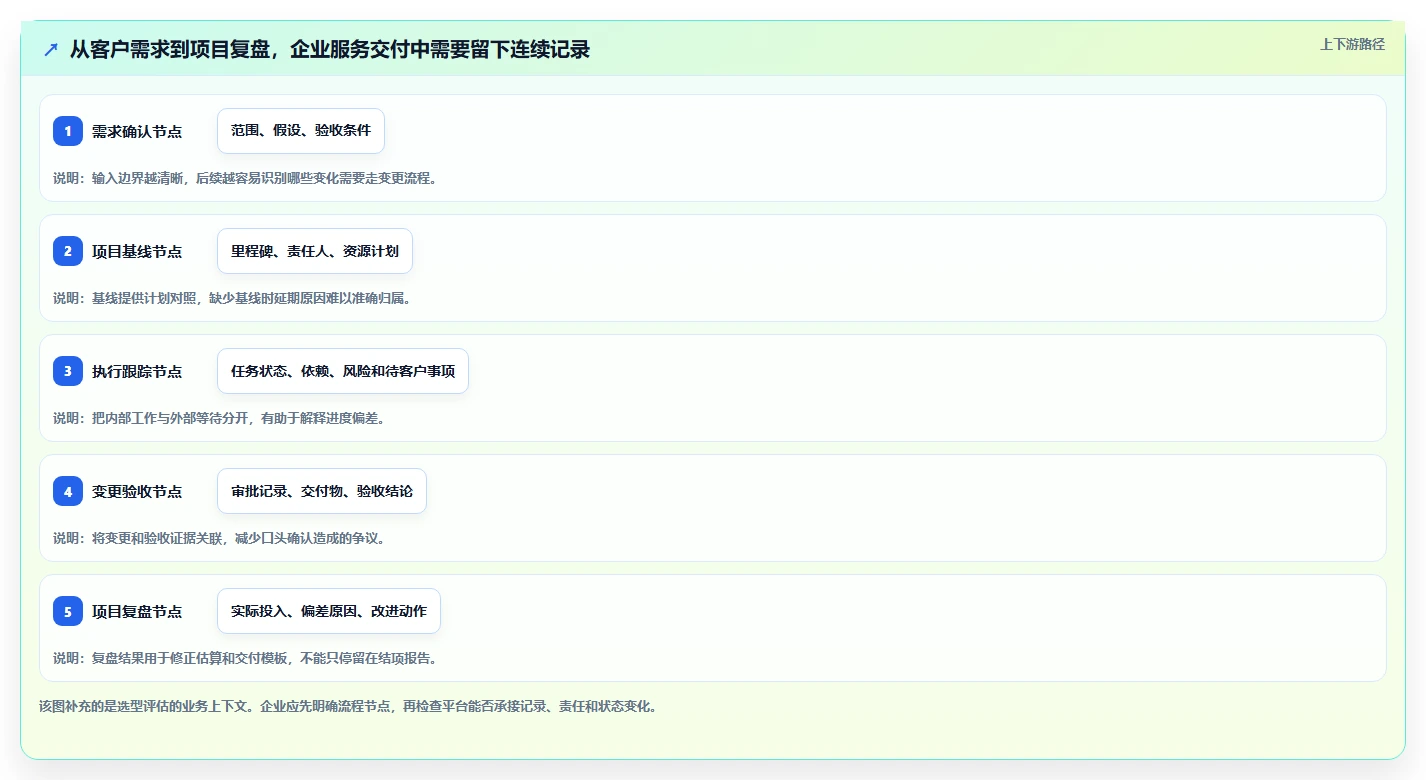Select the 审批记录、交付物、验收结论 chip
Image resolution: width=1426 pixels, height=780 pixels.
[322, 491]
